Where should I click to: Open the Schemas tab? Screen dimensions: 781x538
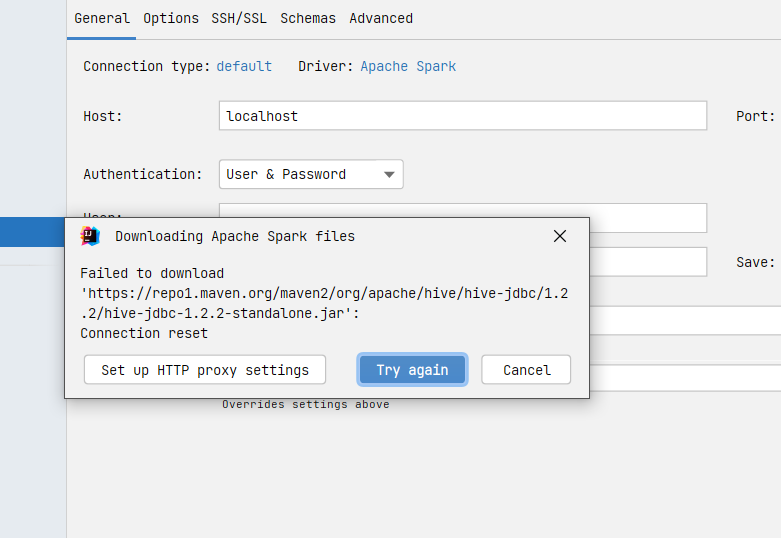[x=308, y=18]
